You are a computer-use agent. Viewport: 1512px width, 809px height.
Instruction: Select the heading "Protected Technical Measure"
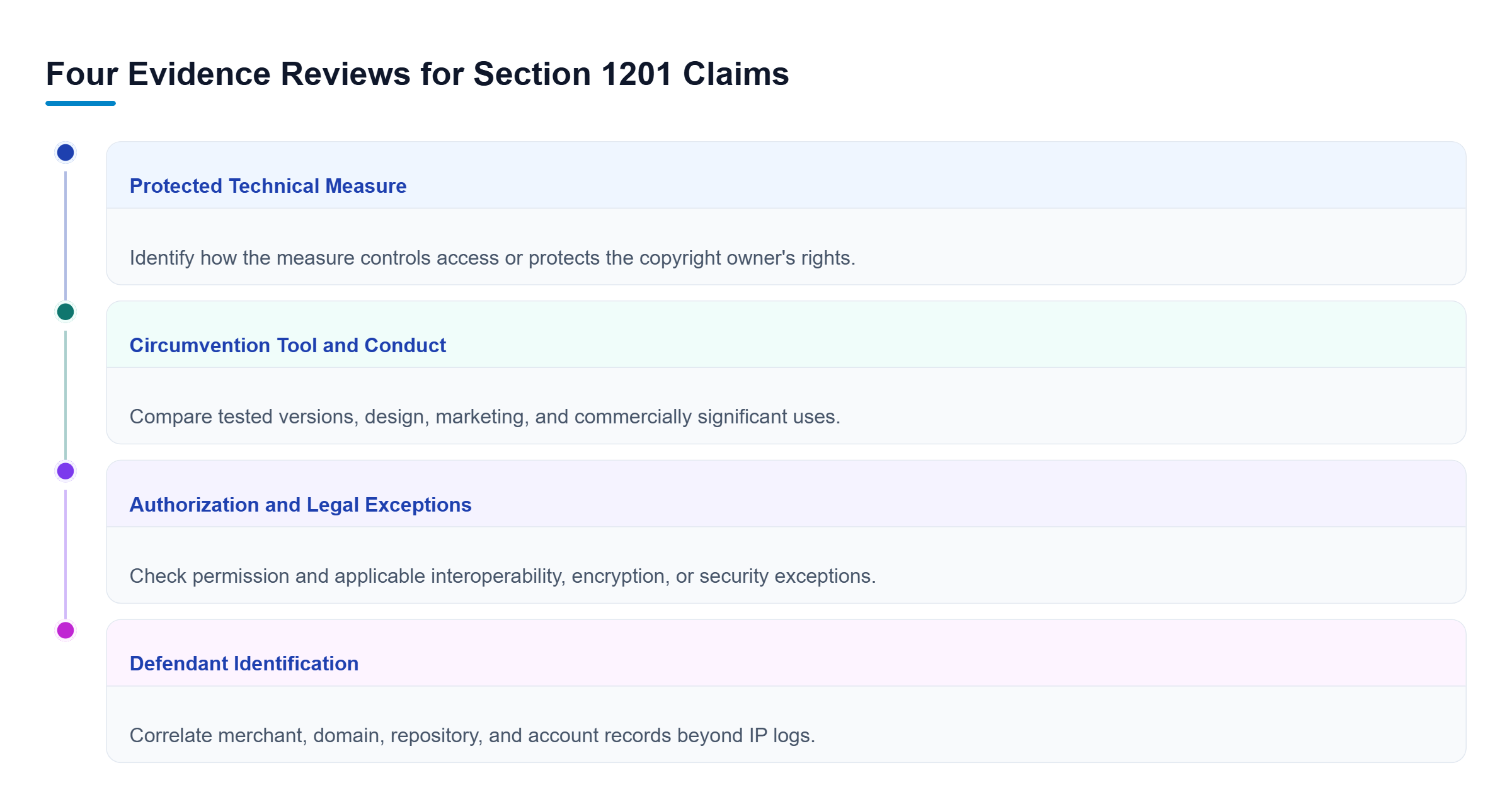(268, 186)
